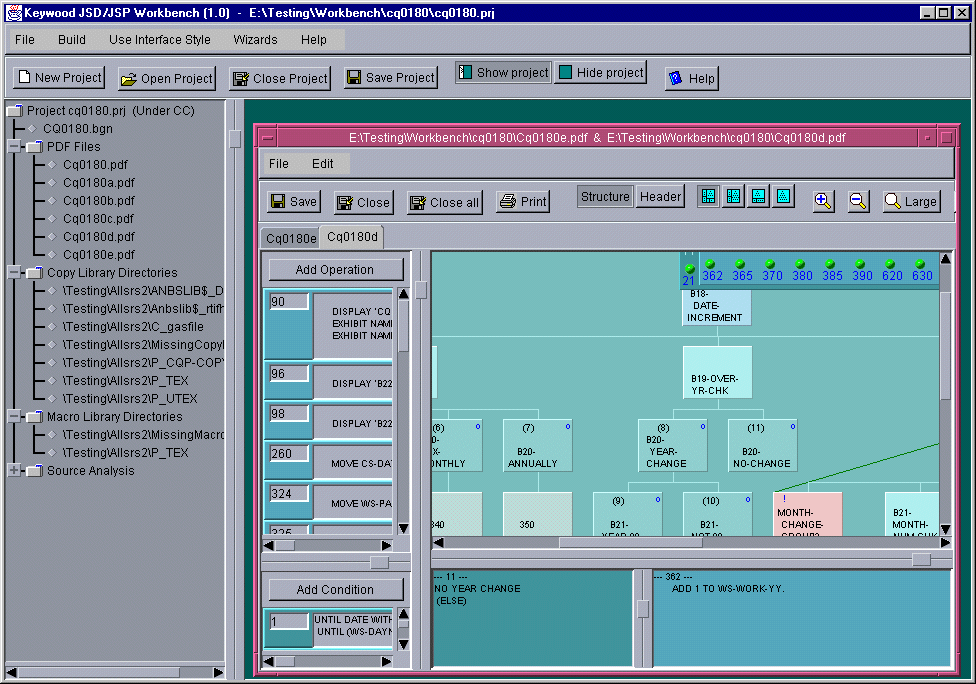Click the structure diagram horizontal scrollbar thumb
This screenshot has height=684, width=976.
pos(631,543)
